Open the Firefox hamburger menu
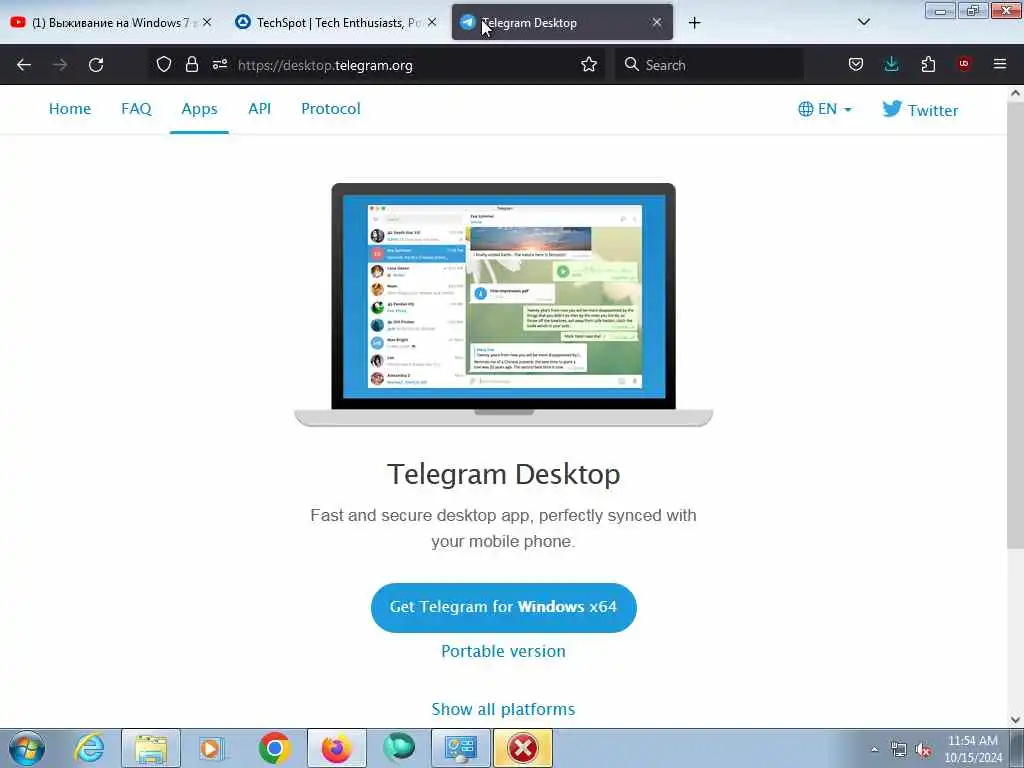 [x=1000, y=64]
